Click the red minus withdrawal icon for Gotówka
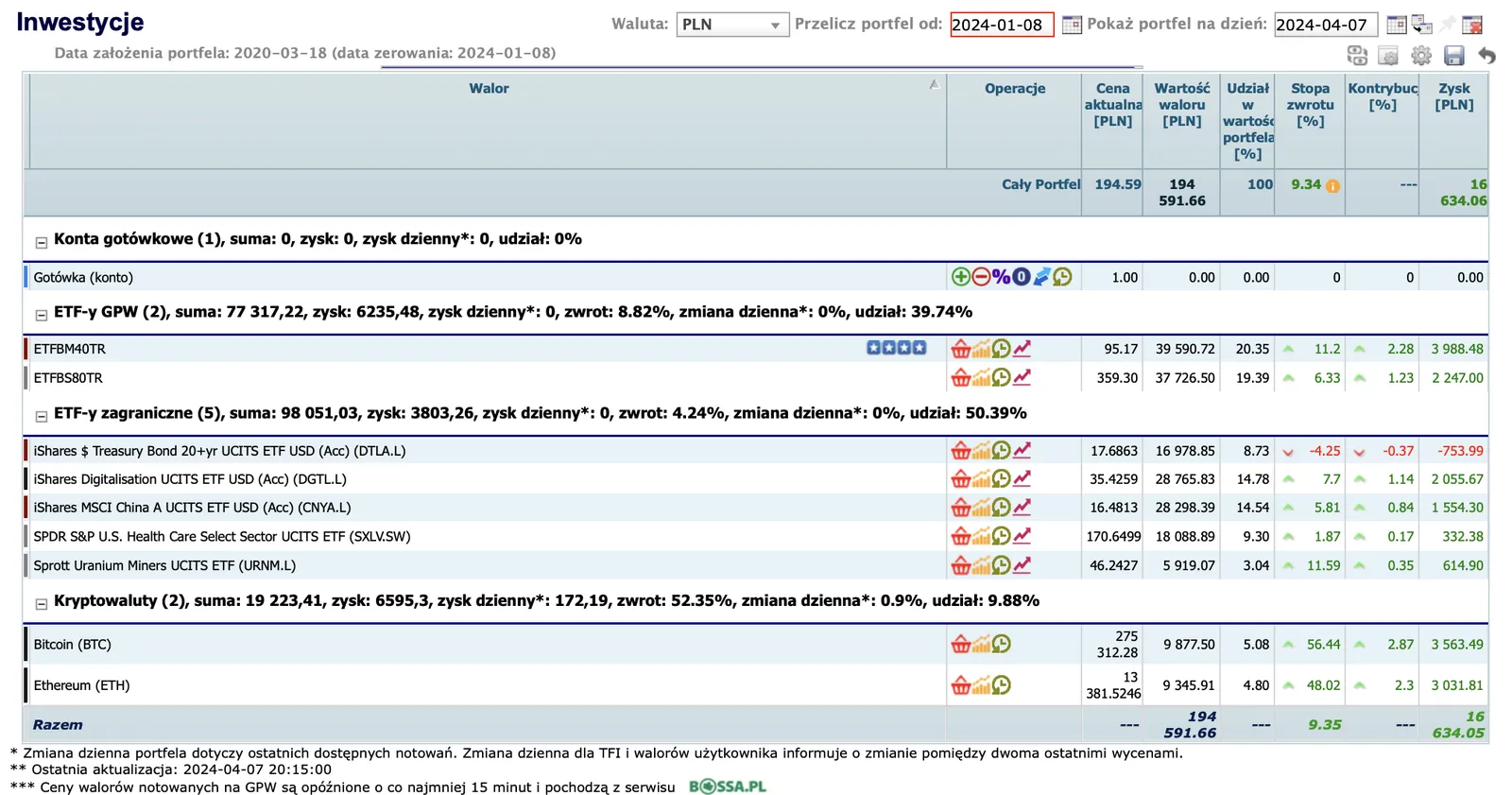1512x795 pixels. (x=981, y=277)
